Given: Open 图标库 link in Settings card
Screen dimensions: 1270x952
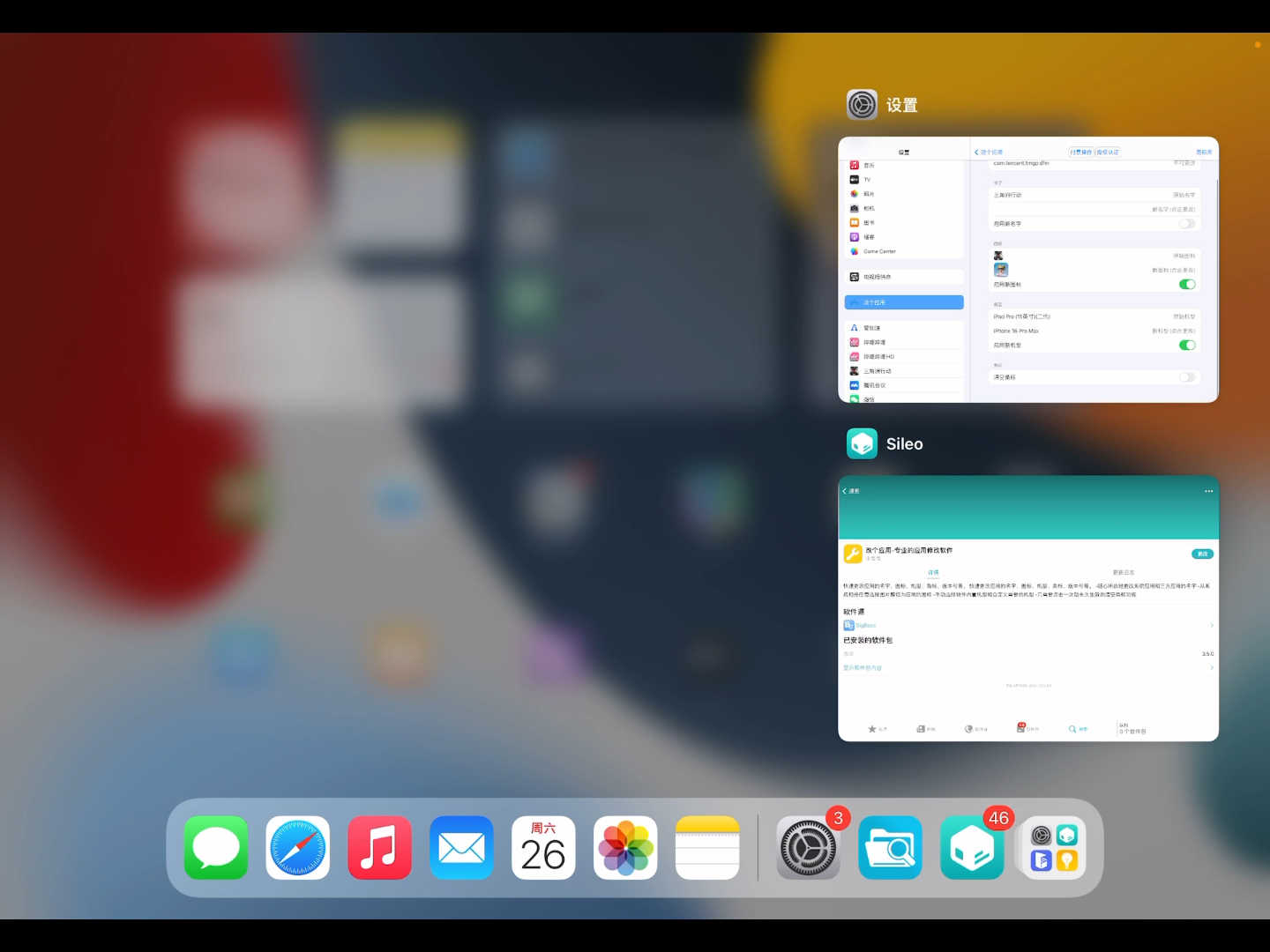Looking at the screenshot, I should [x=1204, y=152].
